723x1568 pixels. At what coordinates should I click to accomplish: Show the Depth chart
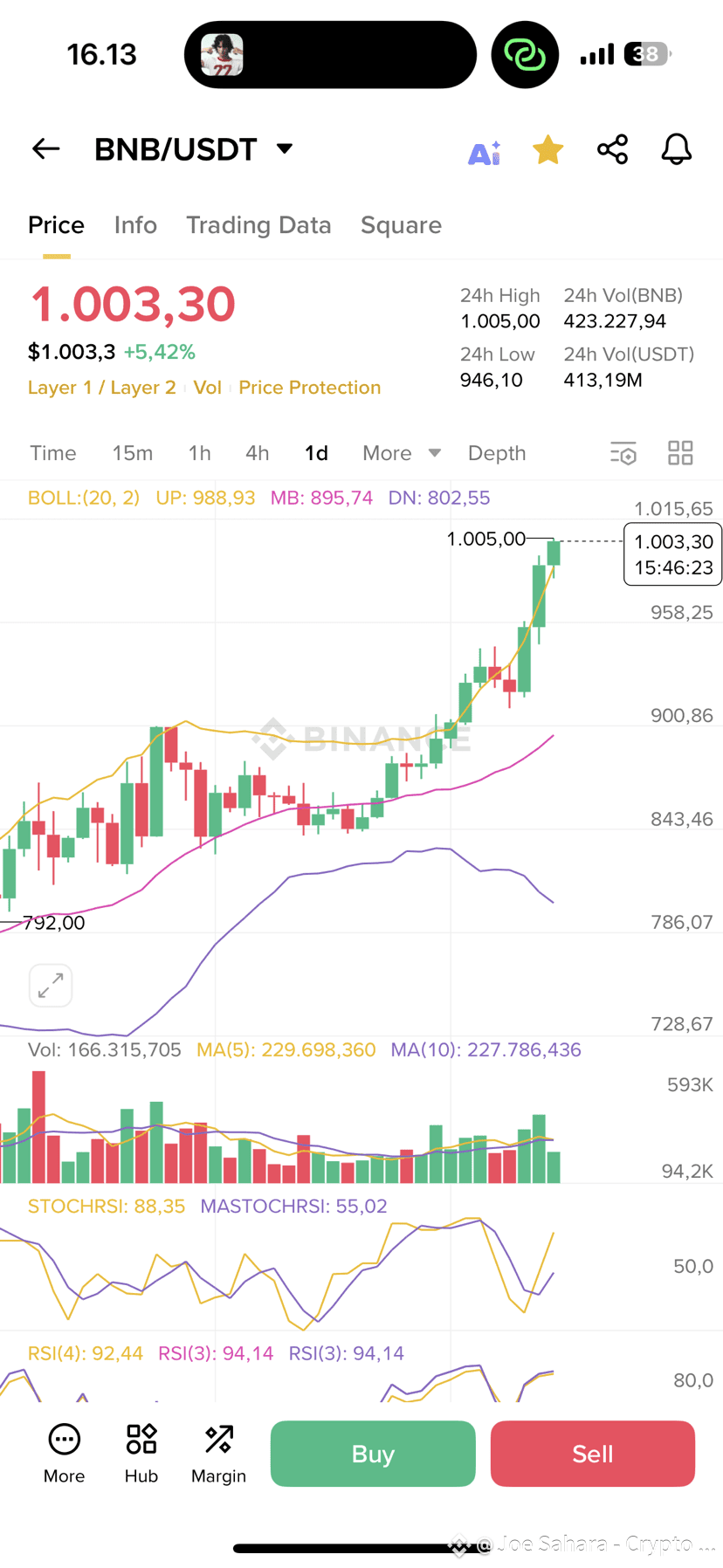[x=497, y=453]
